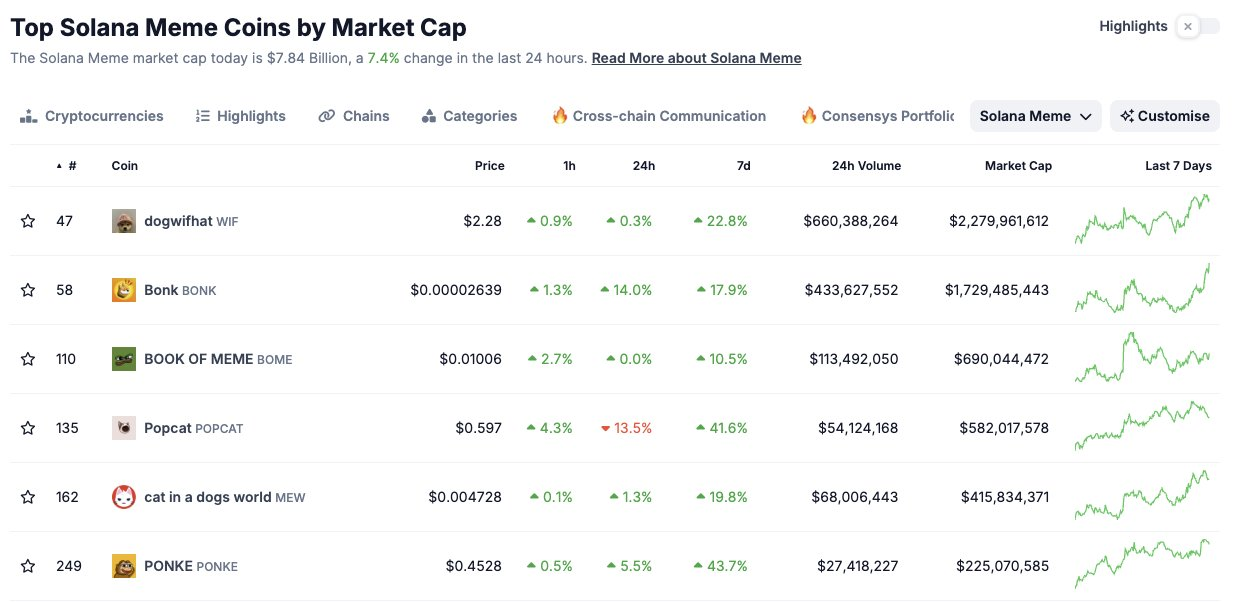Click the cat in a dogs world logo
The width and height of the screenshot is (1233, 602).
coord(123,497)
